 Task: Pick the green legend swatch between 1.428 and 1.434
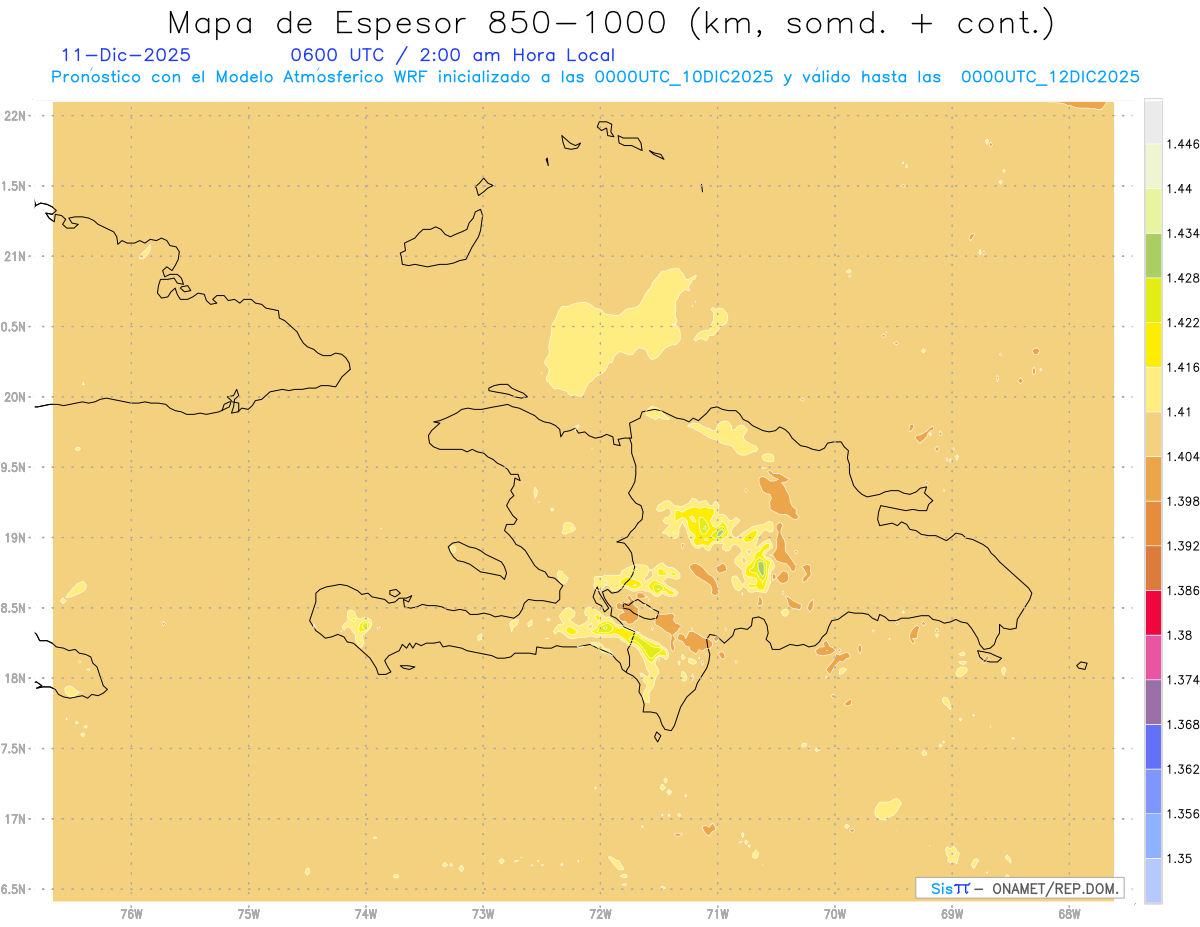[1153, 255]
